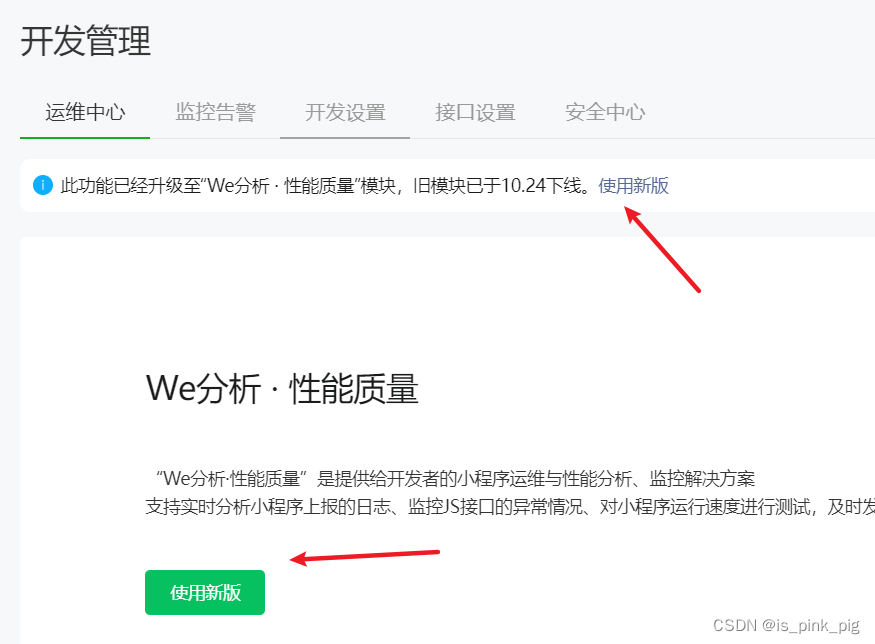
Task: Click the CSDN @is_pink_pig watermark
Action: click(x=786, y=625)
